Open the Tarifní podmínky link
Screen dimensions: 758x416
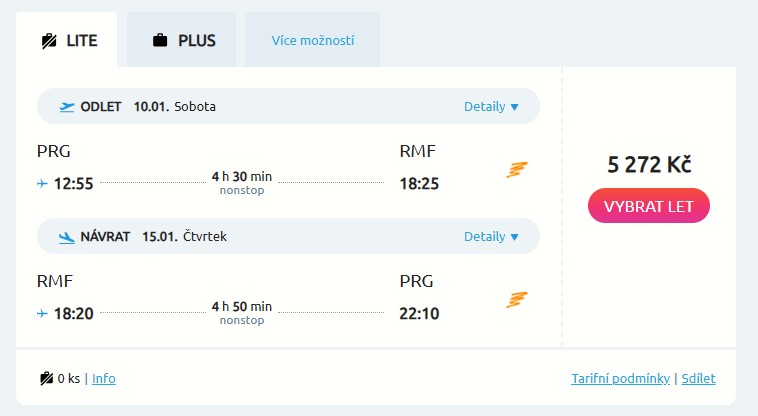[x=621, y=379]
